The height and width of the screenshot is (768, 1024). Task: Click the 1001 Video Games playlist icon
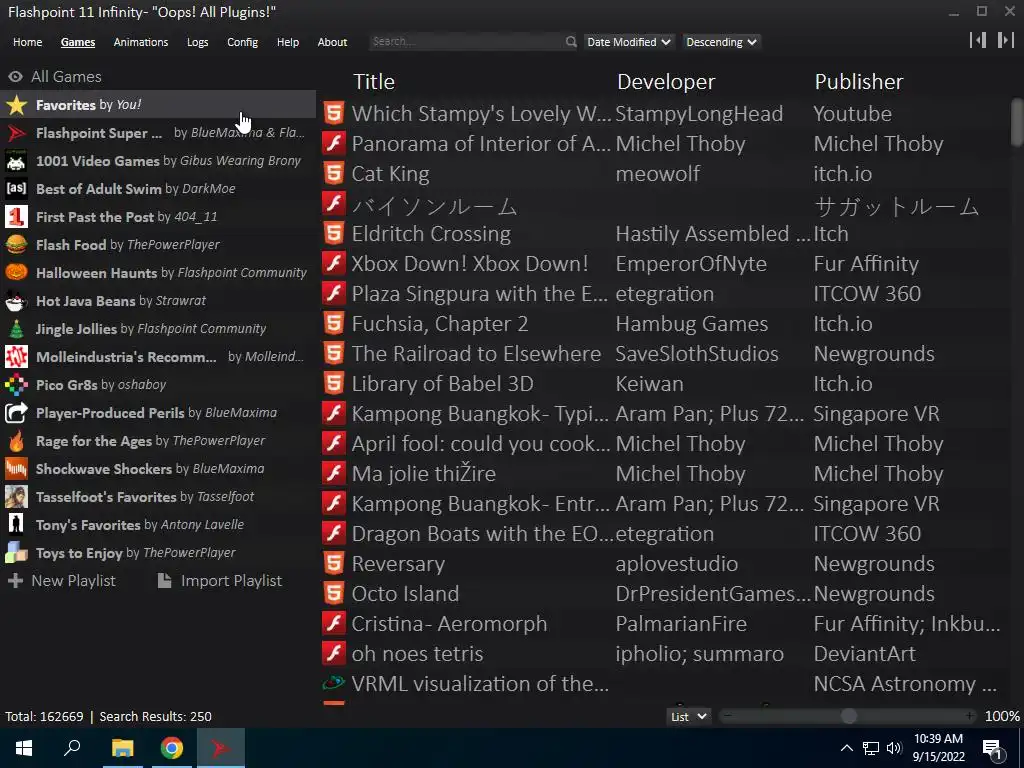pyautogui.click(x=16, y=161)
